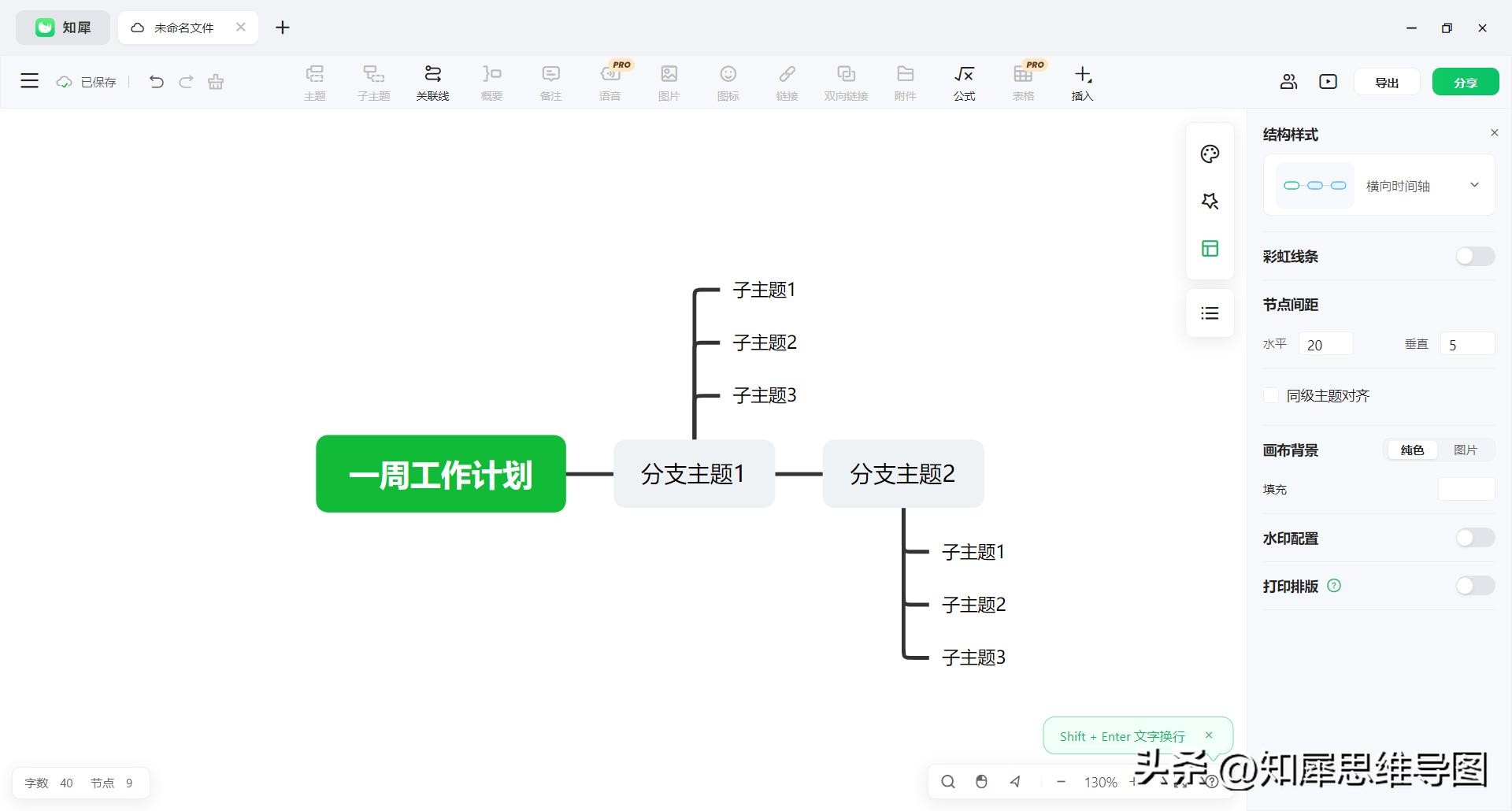This screenshot has height=811, width=1512.
Task: Click the 插入 insert icon
Action: pos(1082,82)
